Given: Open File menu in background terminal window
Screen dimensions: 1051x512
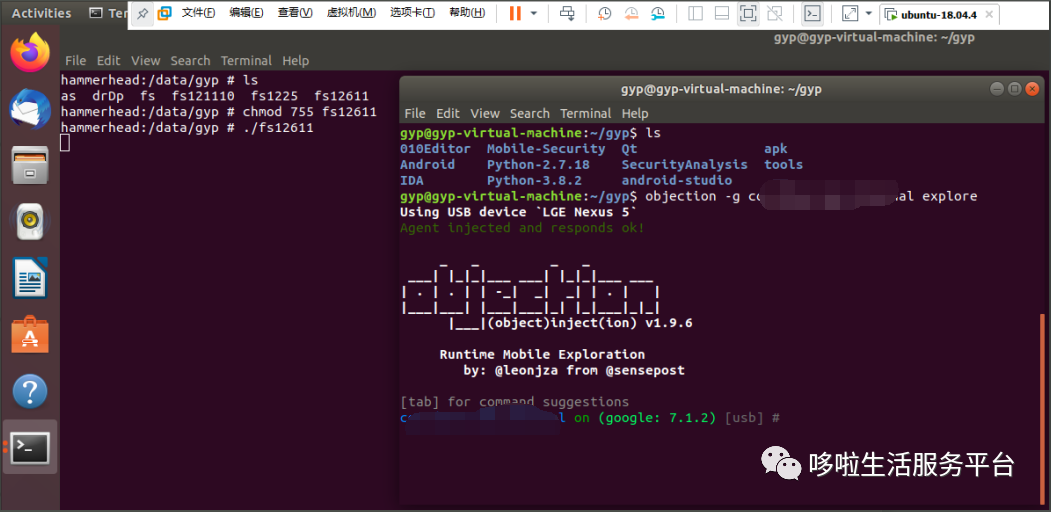Looking at the screenshot, I should pos(76,60).
